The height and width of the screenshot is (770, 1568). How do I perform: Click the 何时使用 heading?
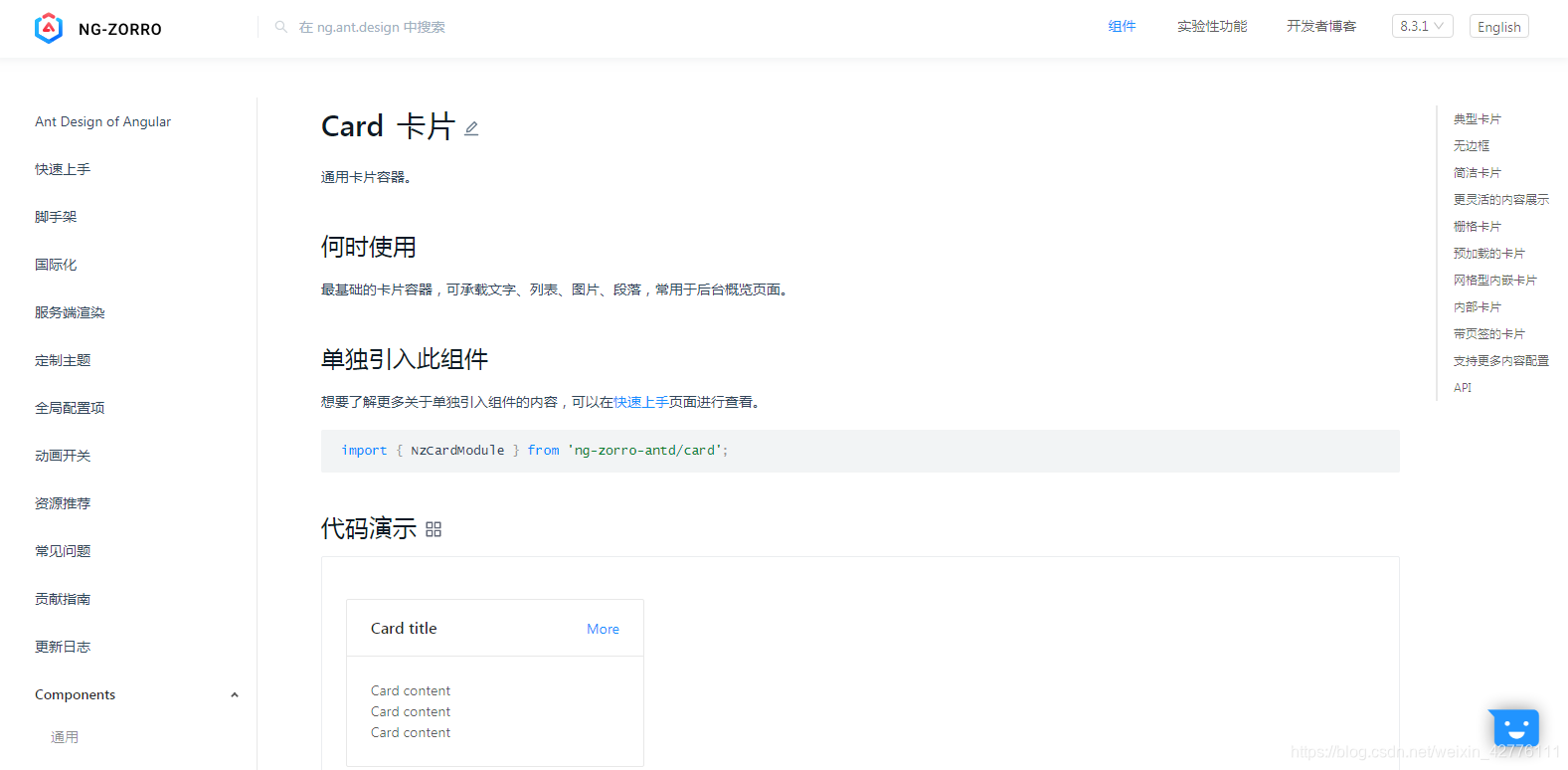(x=369, y=247)
